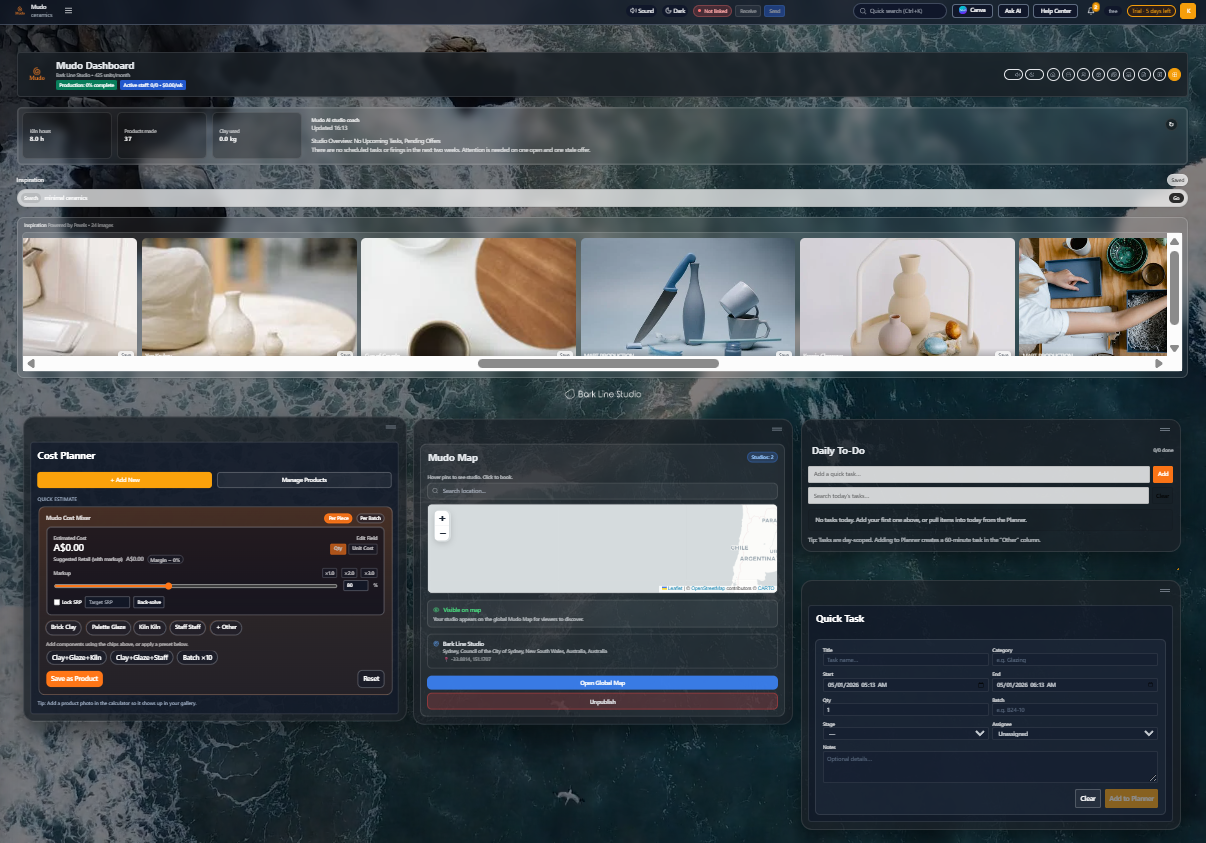
Task: Click the orange circular icon ending the dashboard row
Action: tap(1174, 74)
